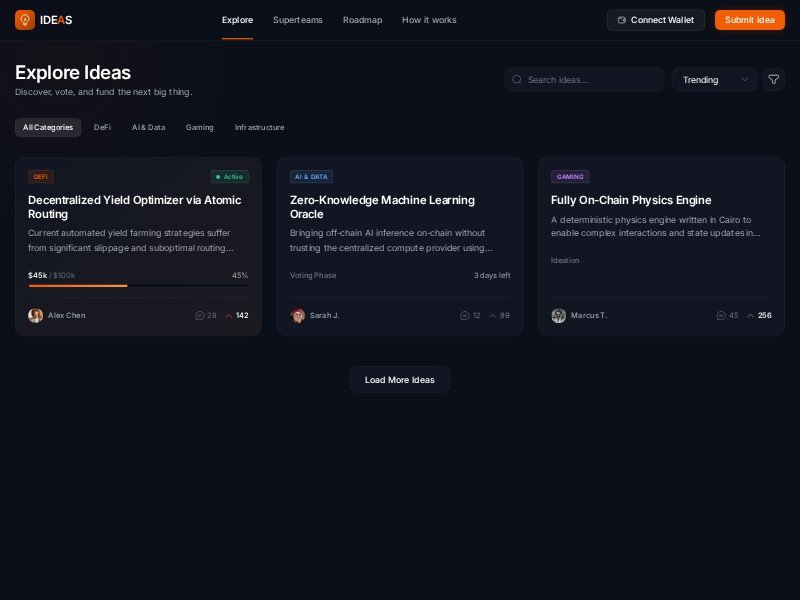The image size is (800, 600).
Task: Open the Roadmap navigation tab
Action: [362, 20]
